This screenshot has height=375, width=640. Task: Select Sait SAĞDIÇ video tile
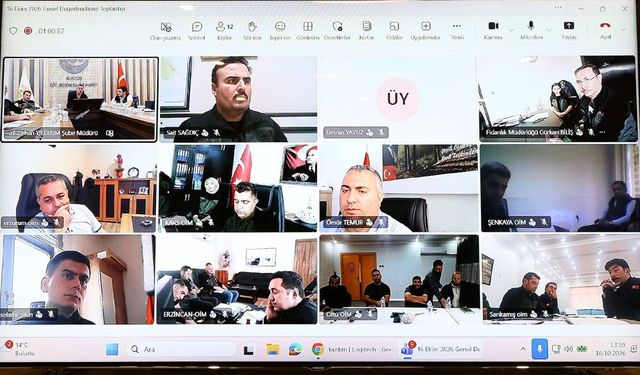238,99
